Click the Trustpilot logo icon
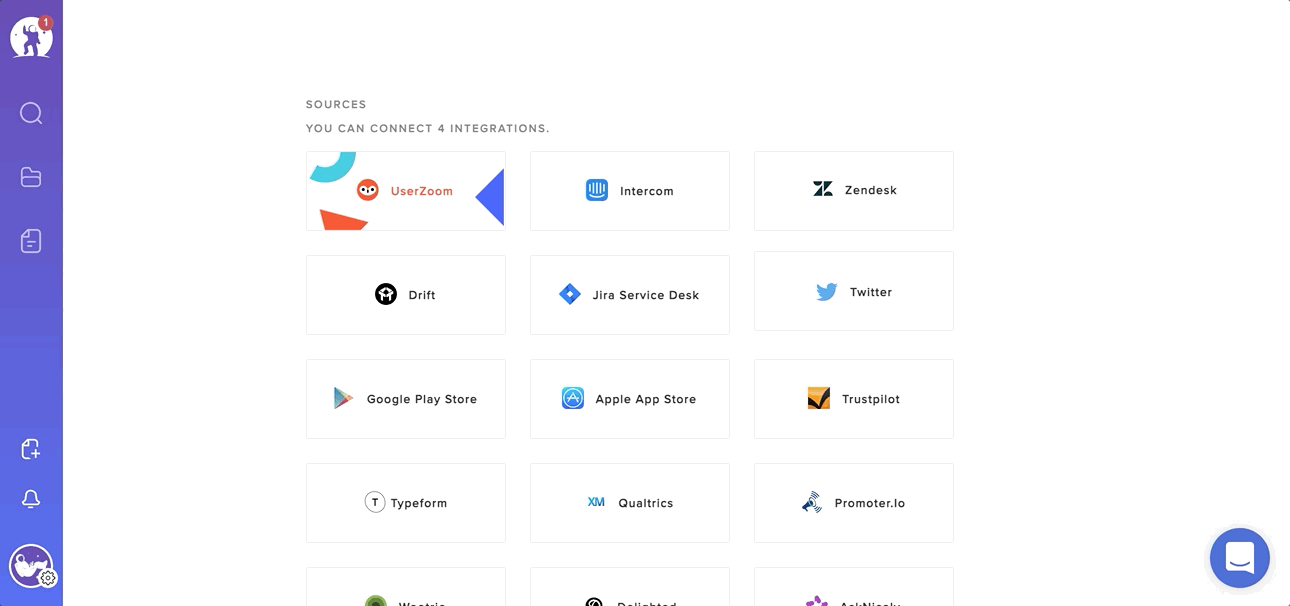 pyautogui.click(x=819, y=398)
